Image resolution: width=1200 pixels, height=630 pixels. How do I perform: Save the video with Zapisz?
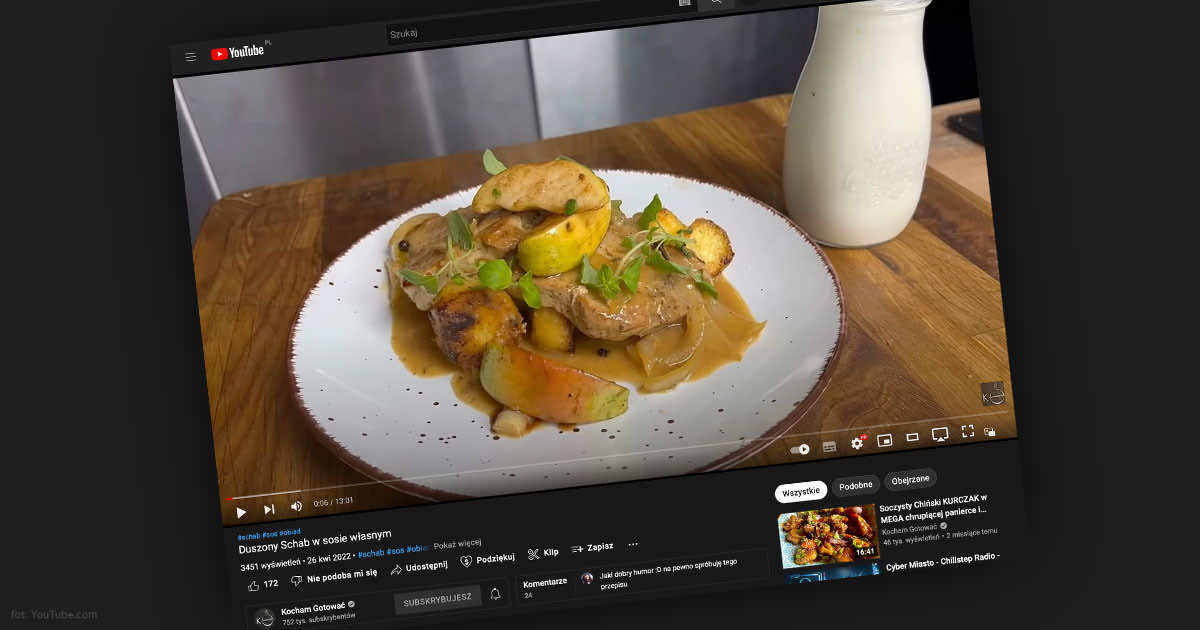pos(593,548)
